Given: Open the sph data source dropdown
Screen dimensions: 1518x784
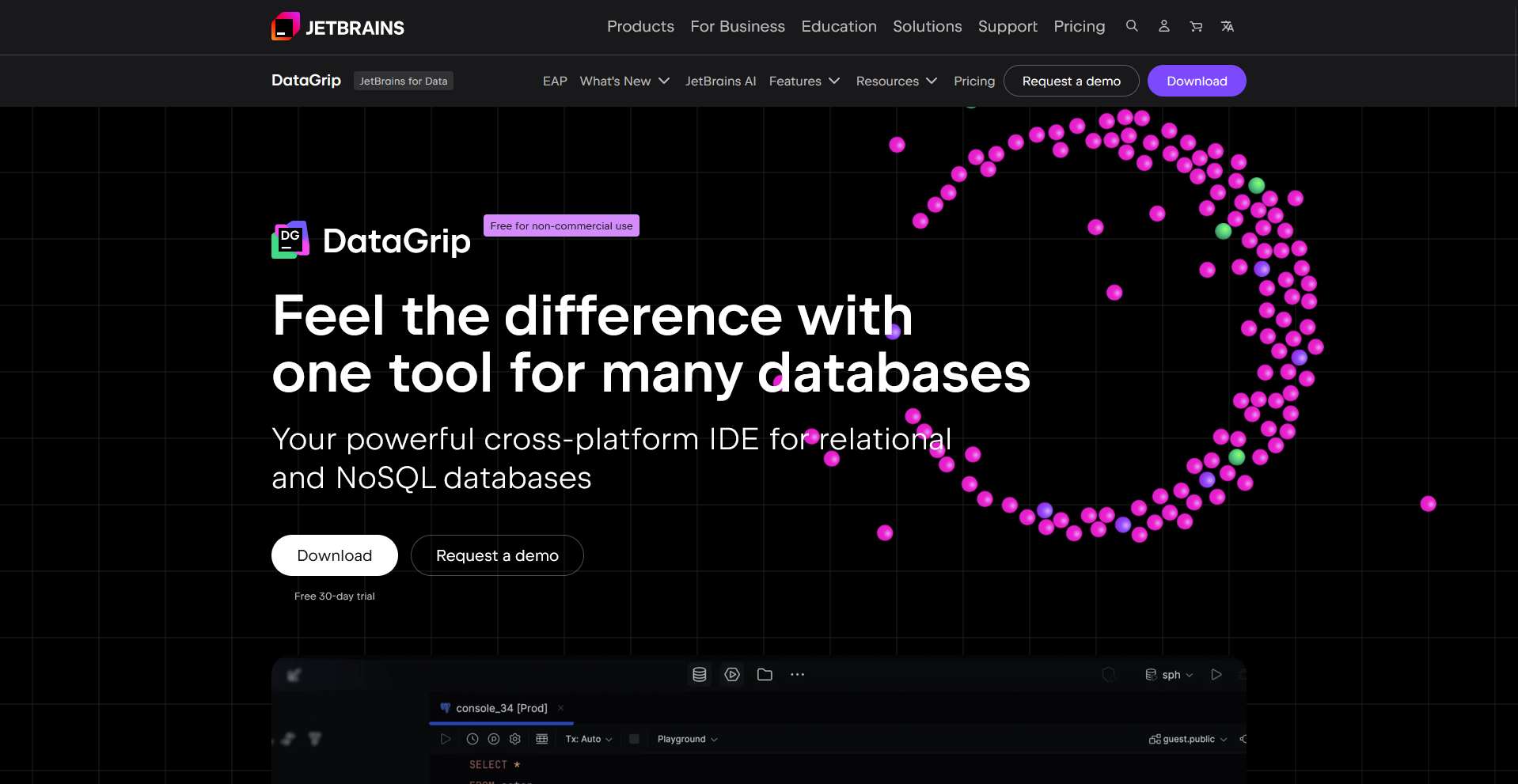Looking at the screenshot, I should coord(1170,675).
